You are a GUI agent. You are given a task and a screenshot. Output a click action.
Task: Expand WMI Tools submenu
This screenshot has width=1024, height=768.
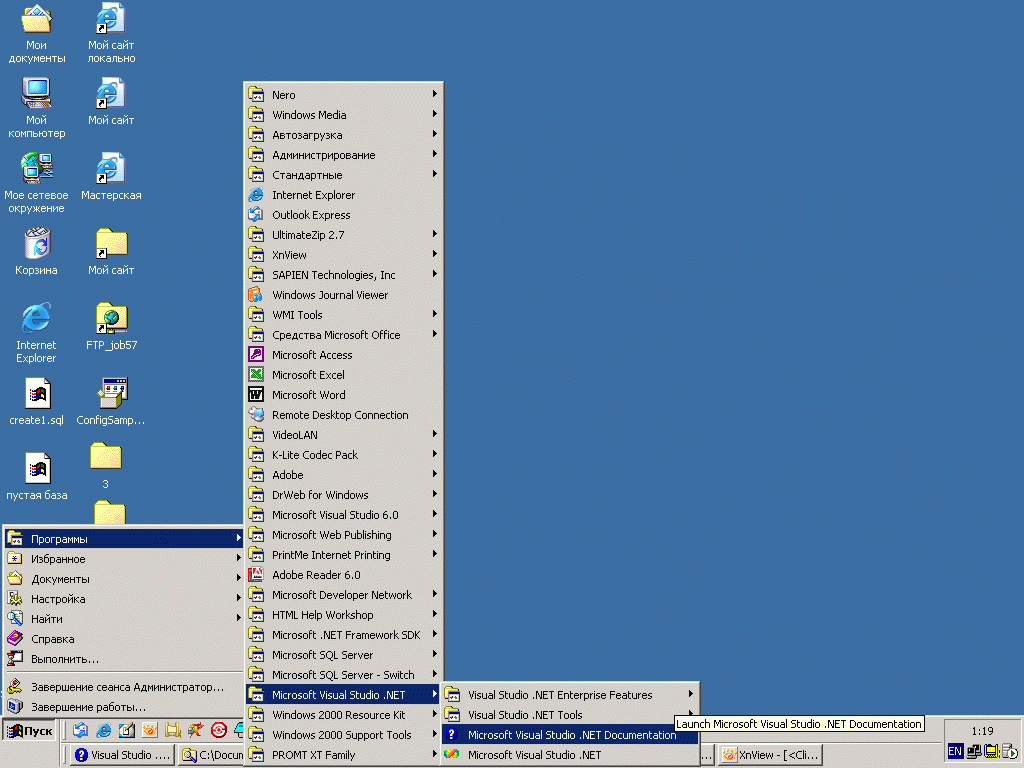tap(344, 315)
